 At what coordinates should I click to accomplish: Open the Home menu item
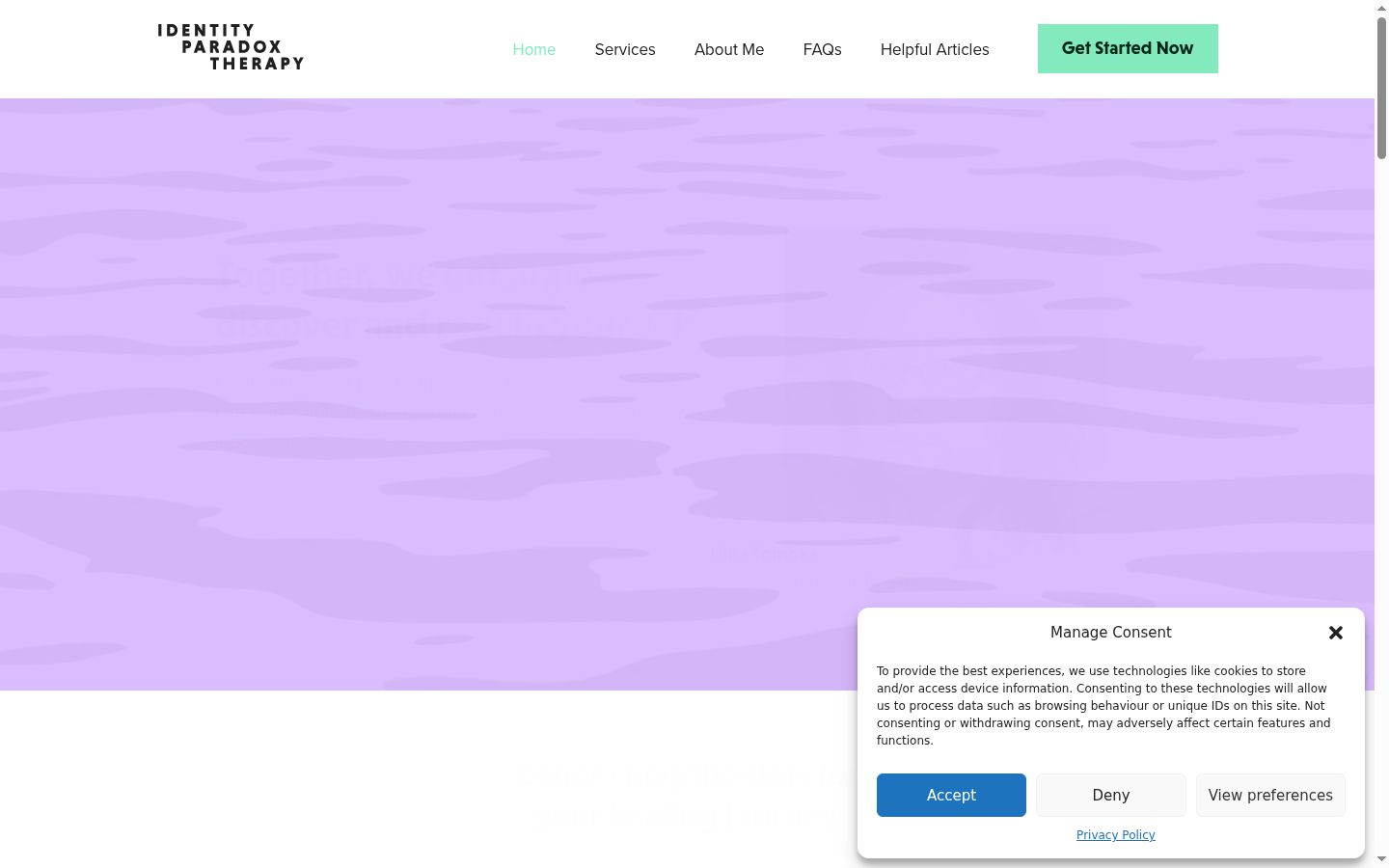click(533, 49)
